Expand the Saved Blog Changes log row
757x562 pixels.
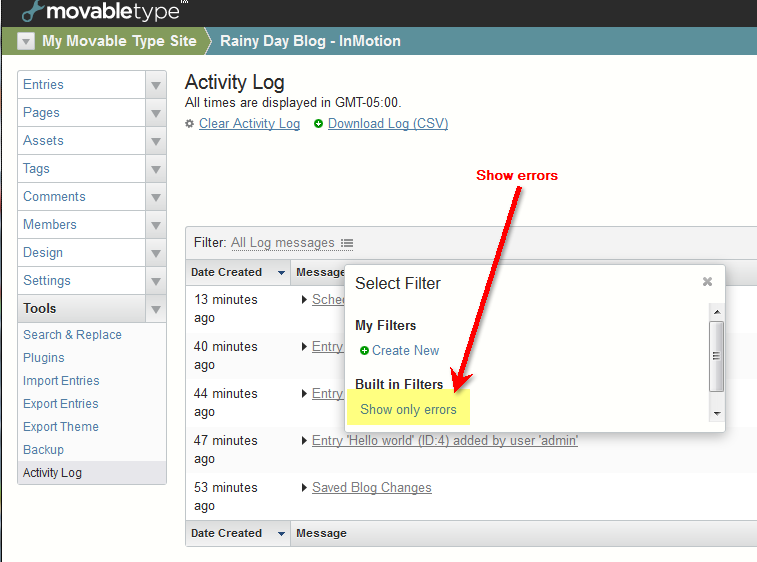(x=304, y=488)
